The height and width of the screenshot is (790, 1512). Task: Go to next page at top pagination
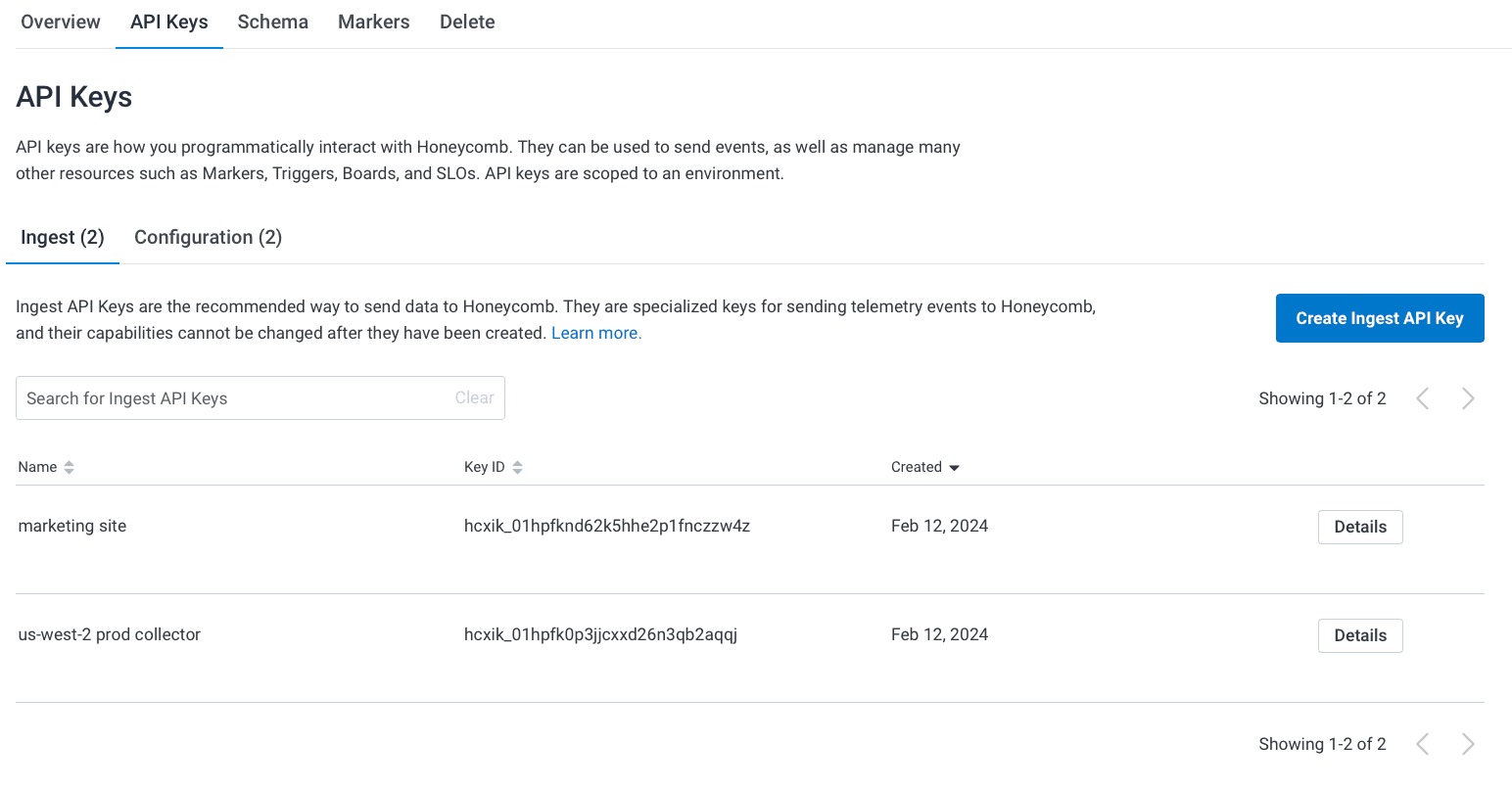click(x=1467, y=398)
